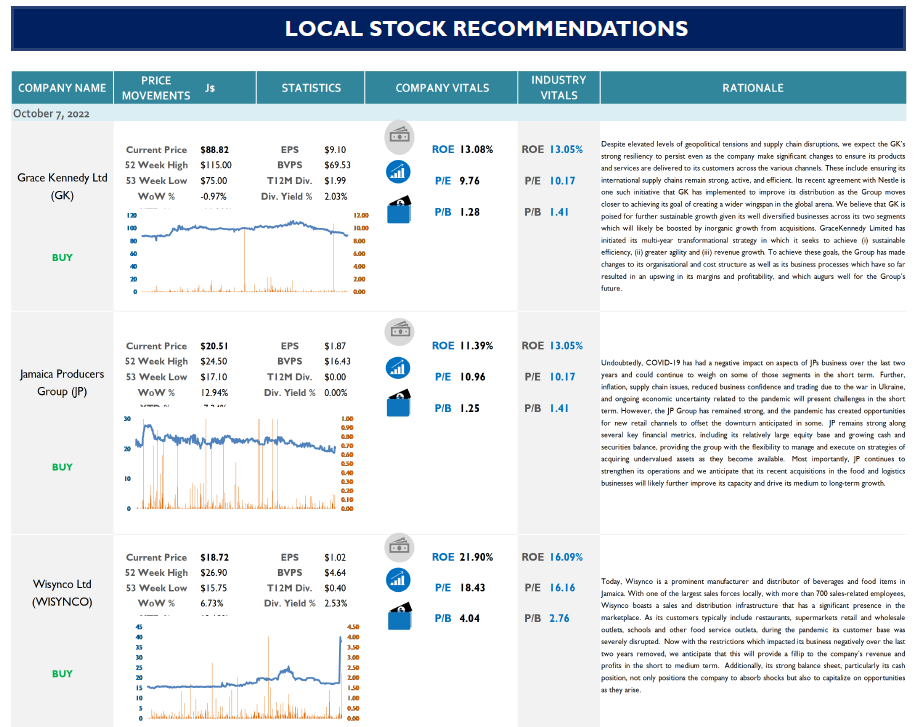Image resolution: width=922 pixels, height=727 pixels.
Task: Click industry P/E 16.16 in Wisynco row
Action: (562, 587)
